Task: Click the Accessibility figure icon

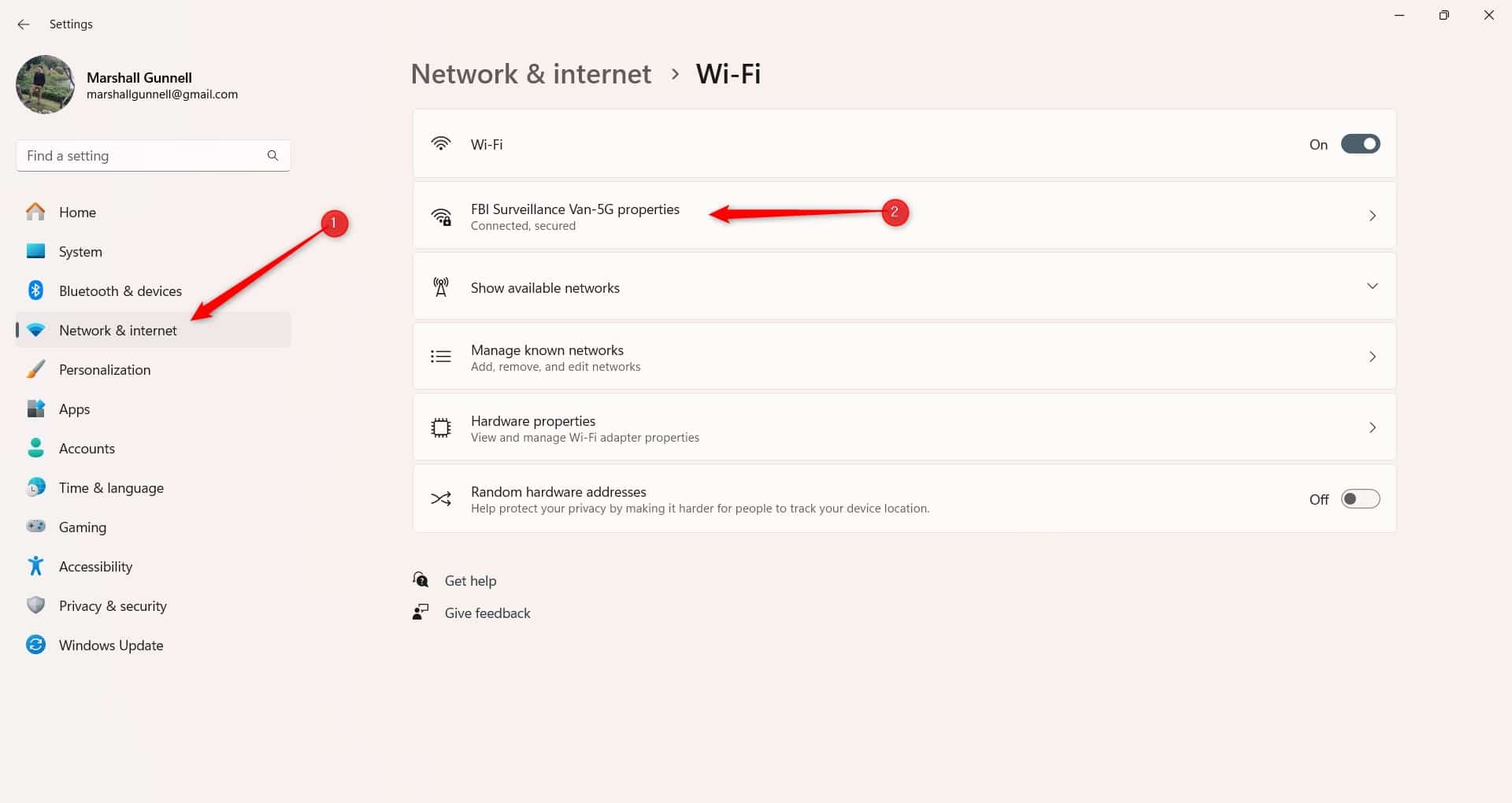Action: [35, 566]
